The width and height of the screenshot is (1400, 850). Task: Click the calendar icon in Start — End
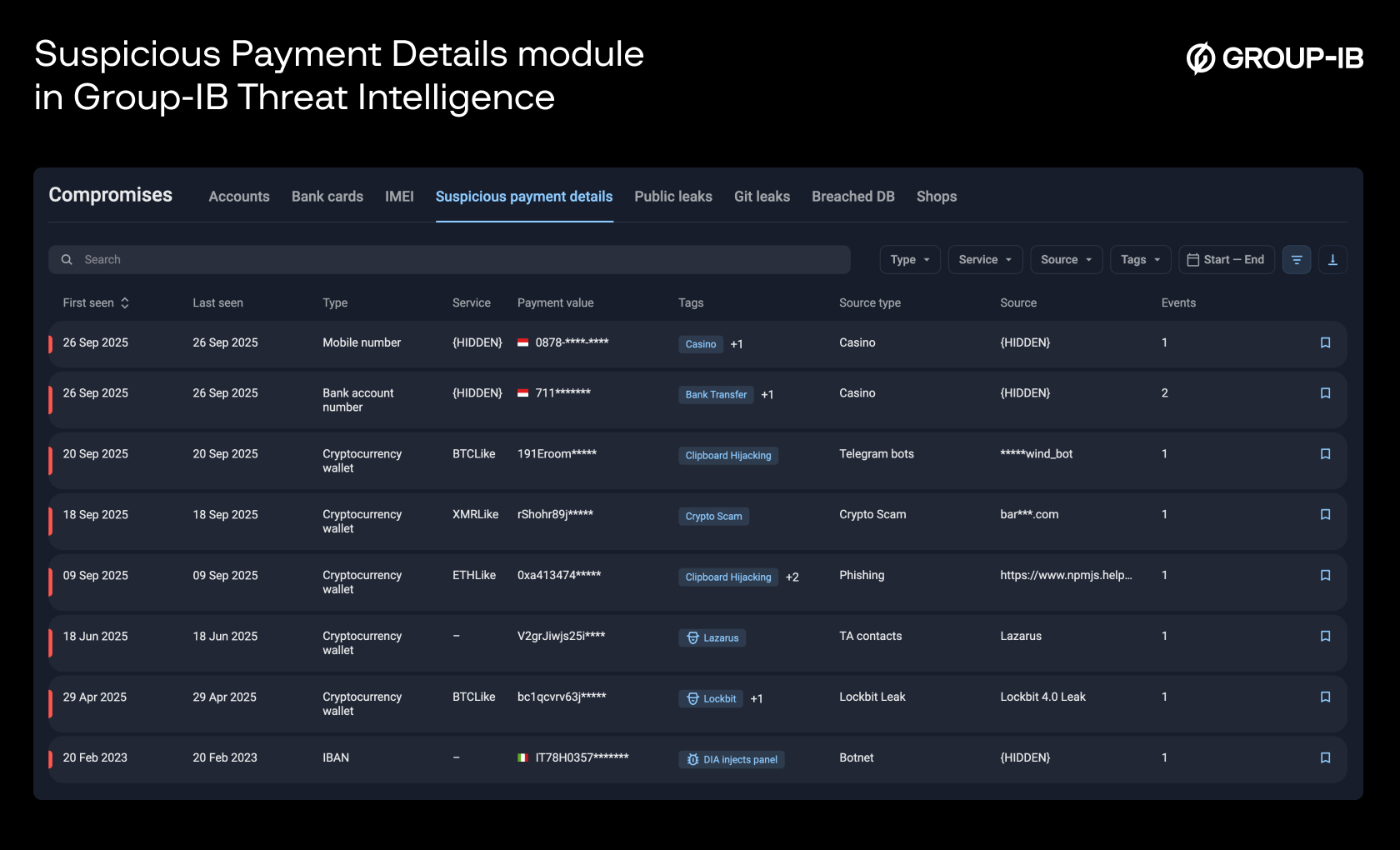point(1193,259)
